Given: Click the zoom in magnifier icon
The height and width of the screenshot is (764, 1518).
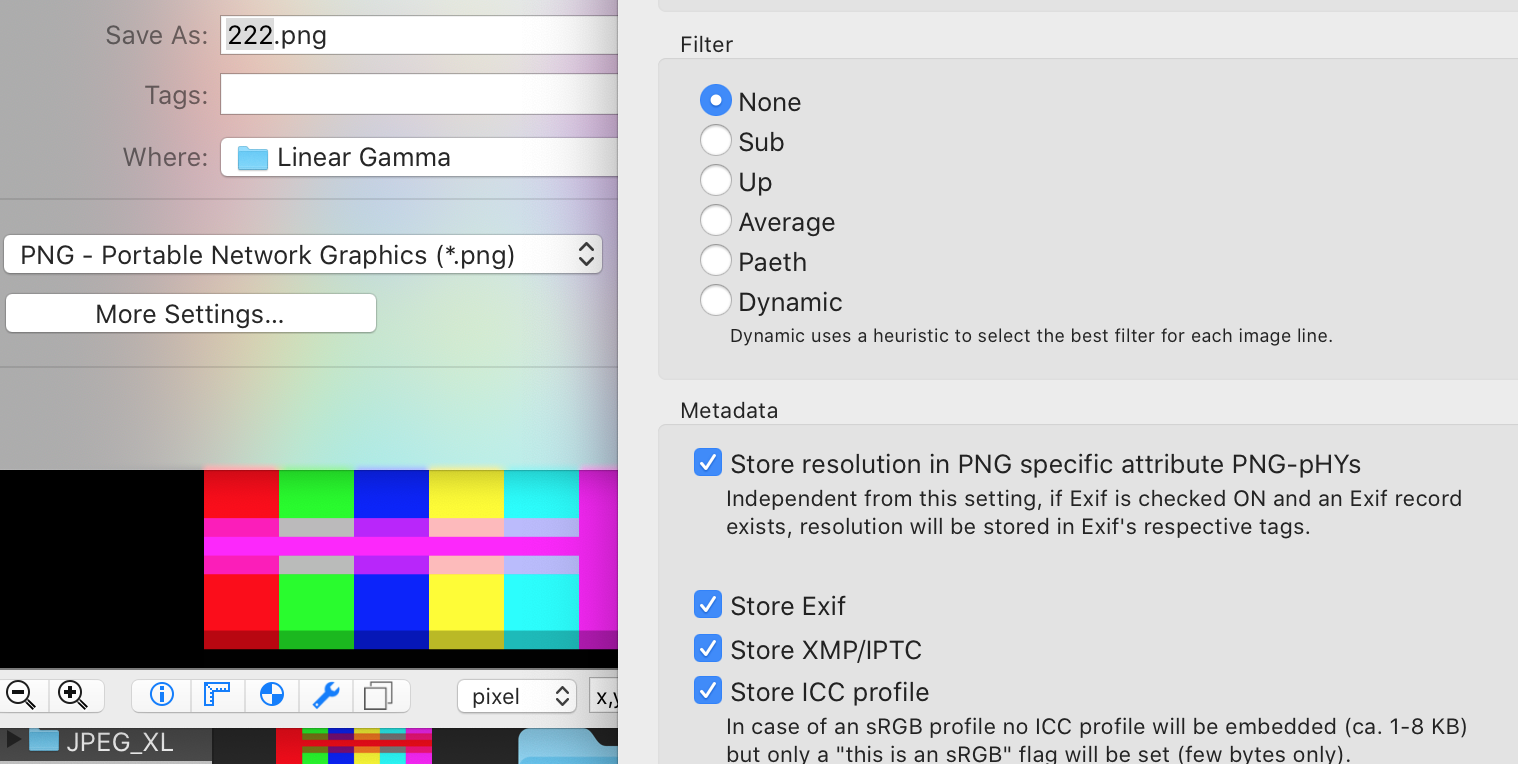Looking at the screenshot, I should click(73, 694).
